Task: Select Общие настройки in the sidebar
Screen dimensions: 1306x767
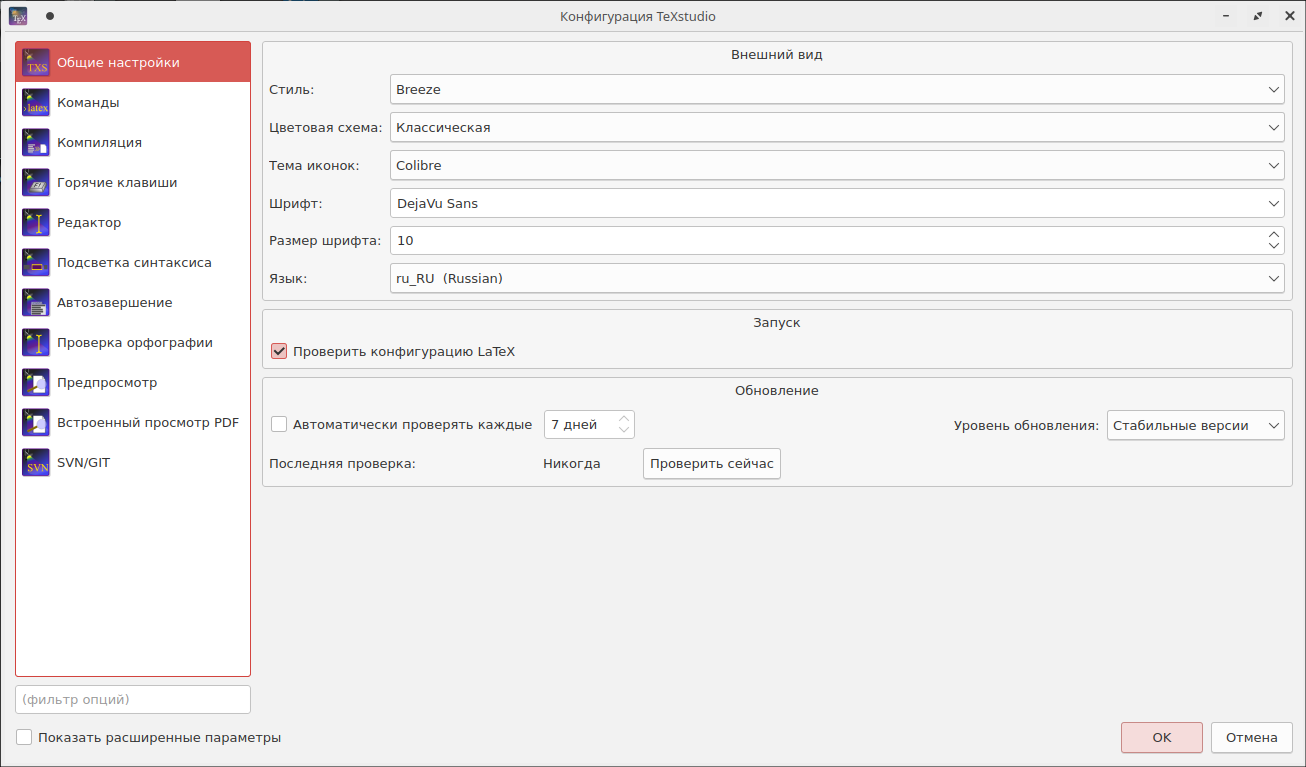Action: tap(133, 62)
